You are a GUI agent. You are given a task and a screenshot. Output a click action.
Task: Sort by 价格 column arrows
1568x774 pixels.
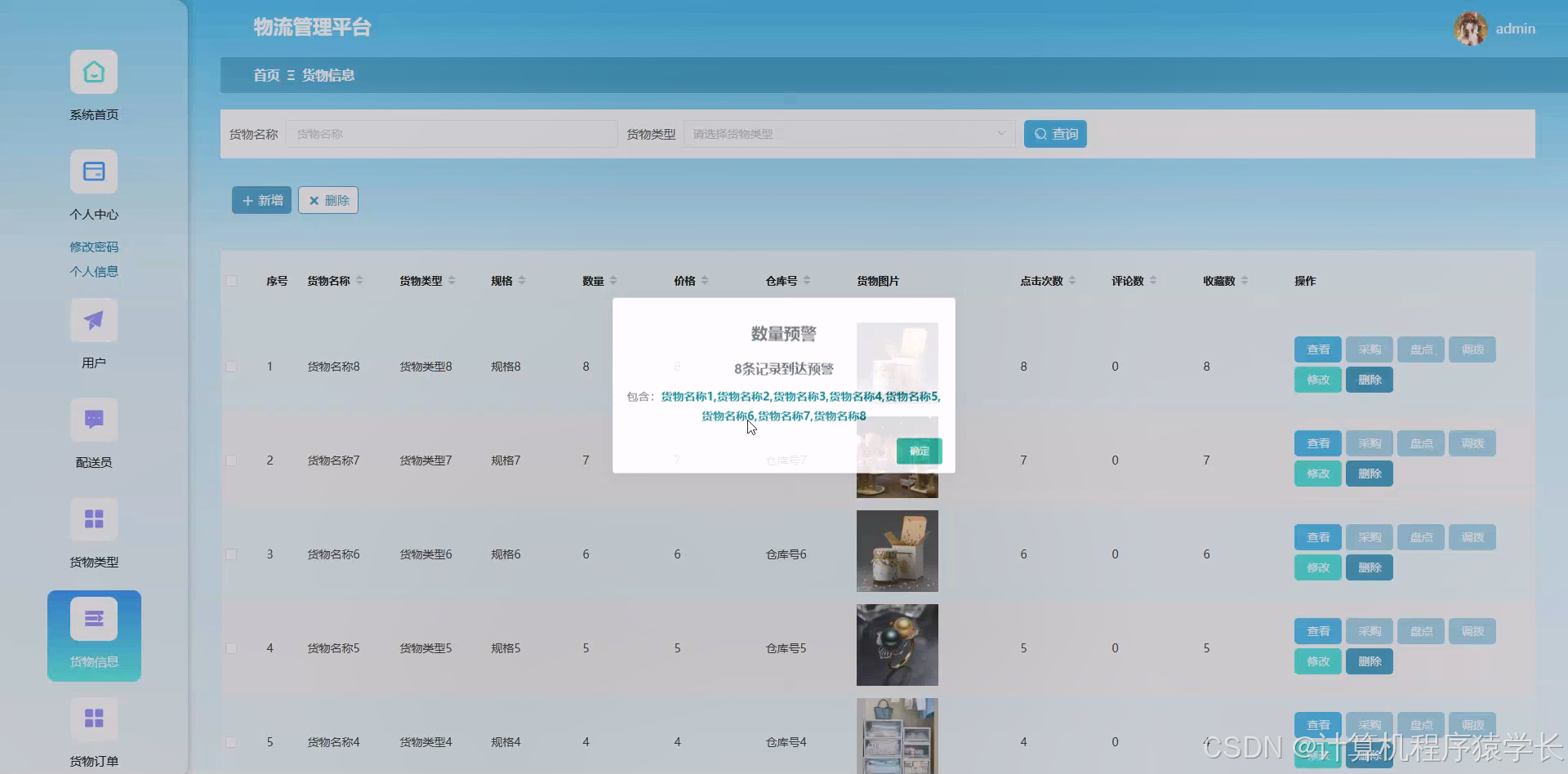705,281
